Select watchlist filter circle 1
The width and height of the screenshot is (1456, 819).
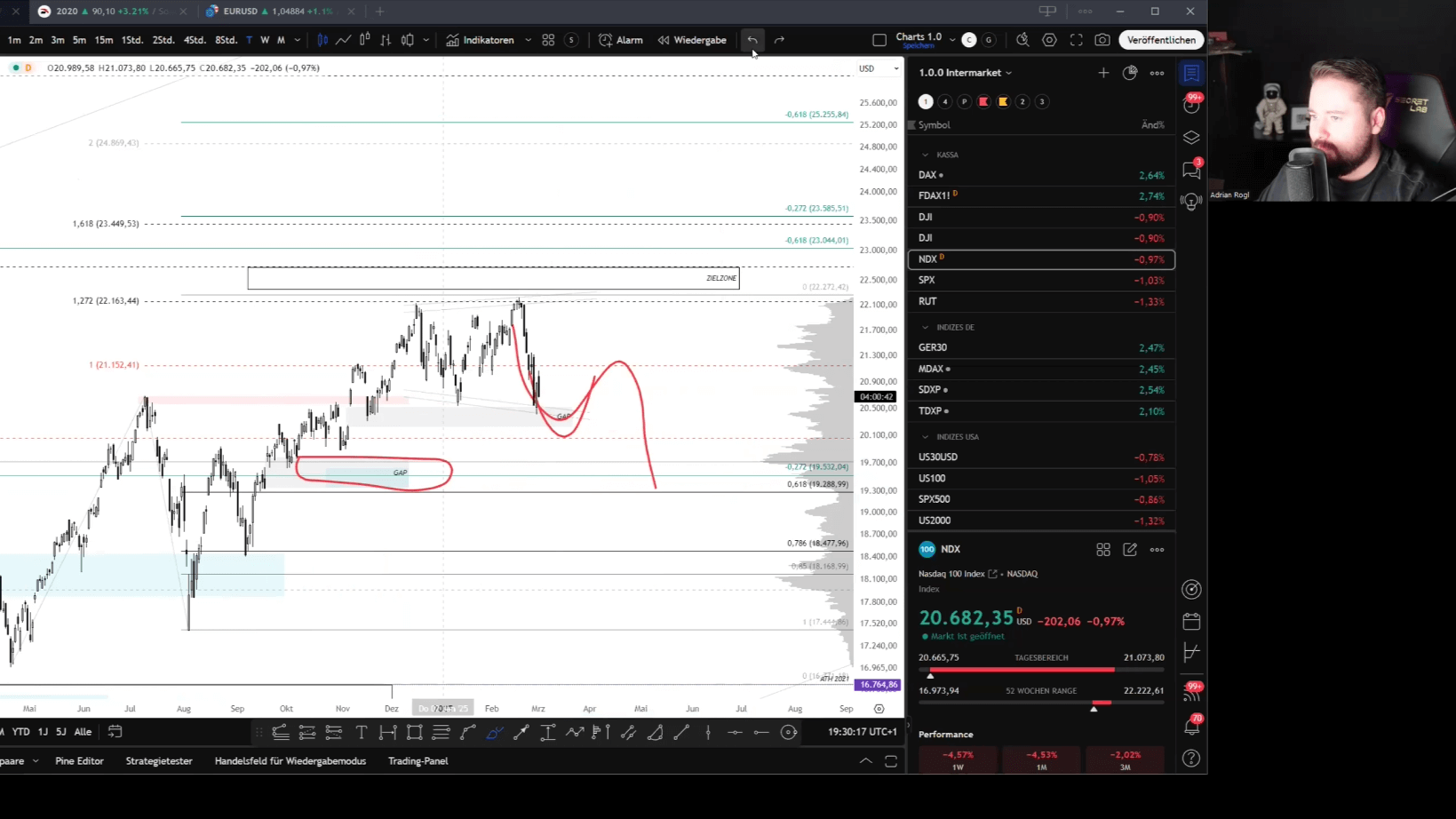(x=926, y=101)
